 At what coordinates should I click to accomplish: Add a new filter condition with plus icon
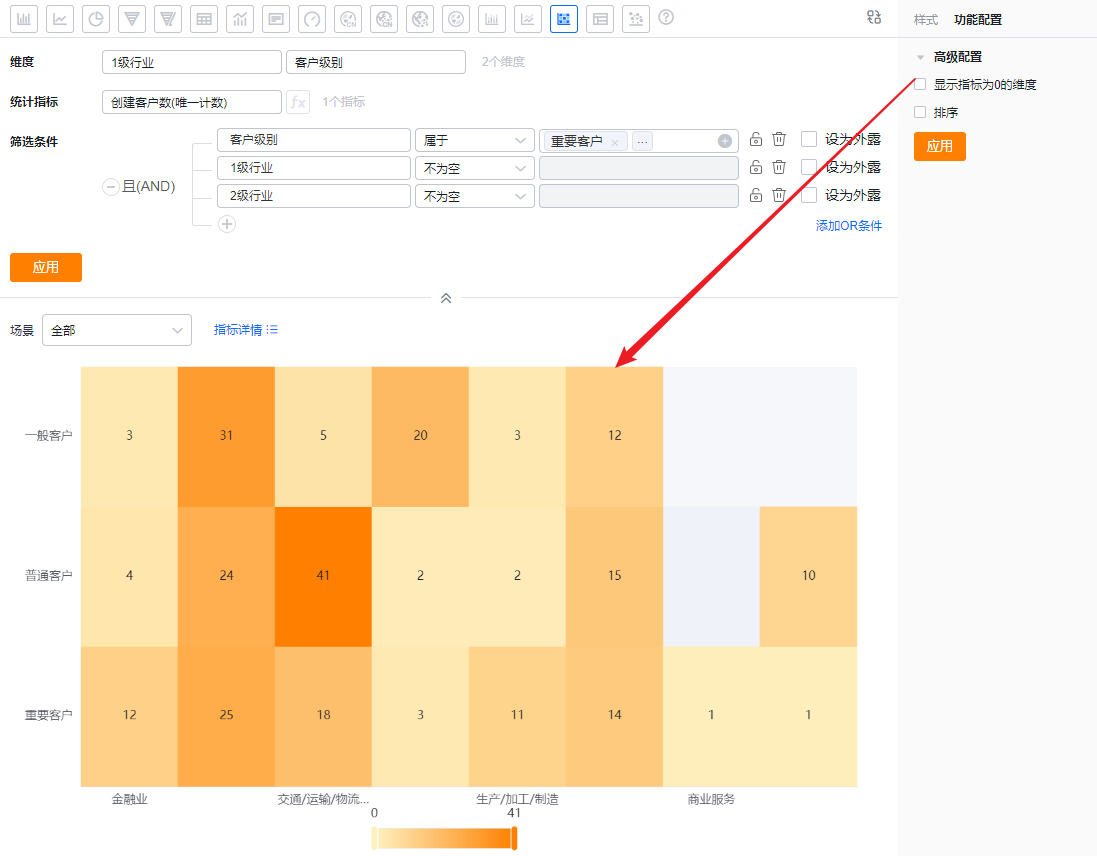[x=227, y=224]
